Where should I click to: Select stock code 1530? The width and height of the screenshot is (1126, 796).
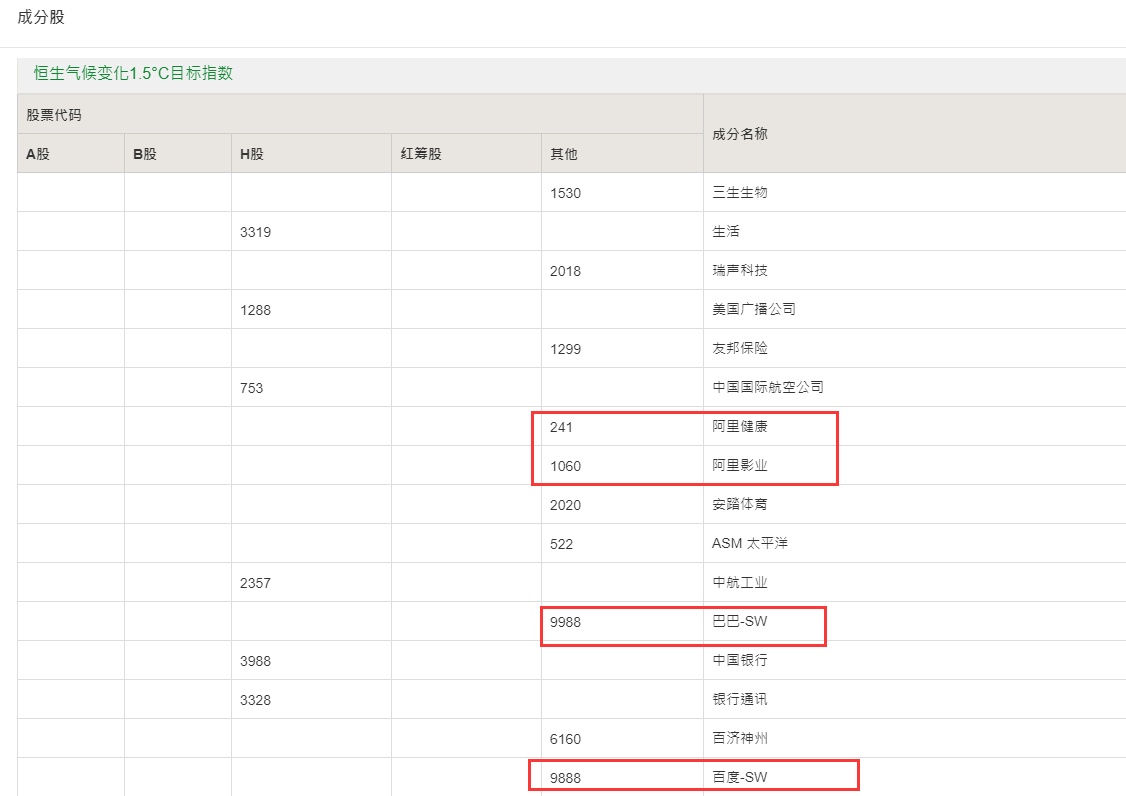tap(565, 193)
